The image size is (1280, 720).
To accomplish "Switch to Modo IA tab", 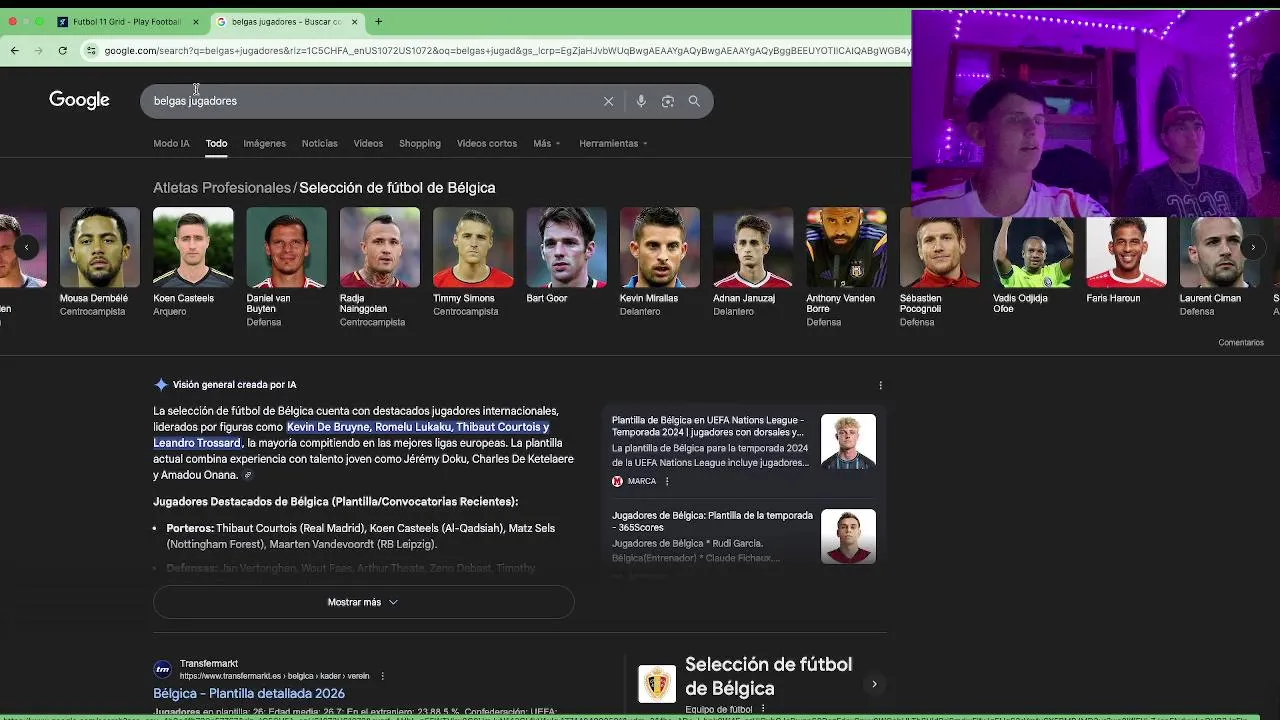I will (x=171, y=143).
